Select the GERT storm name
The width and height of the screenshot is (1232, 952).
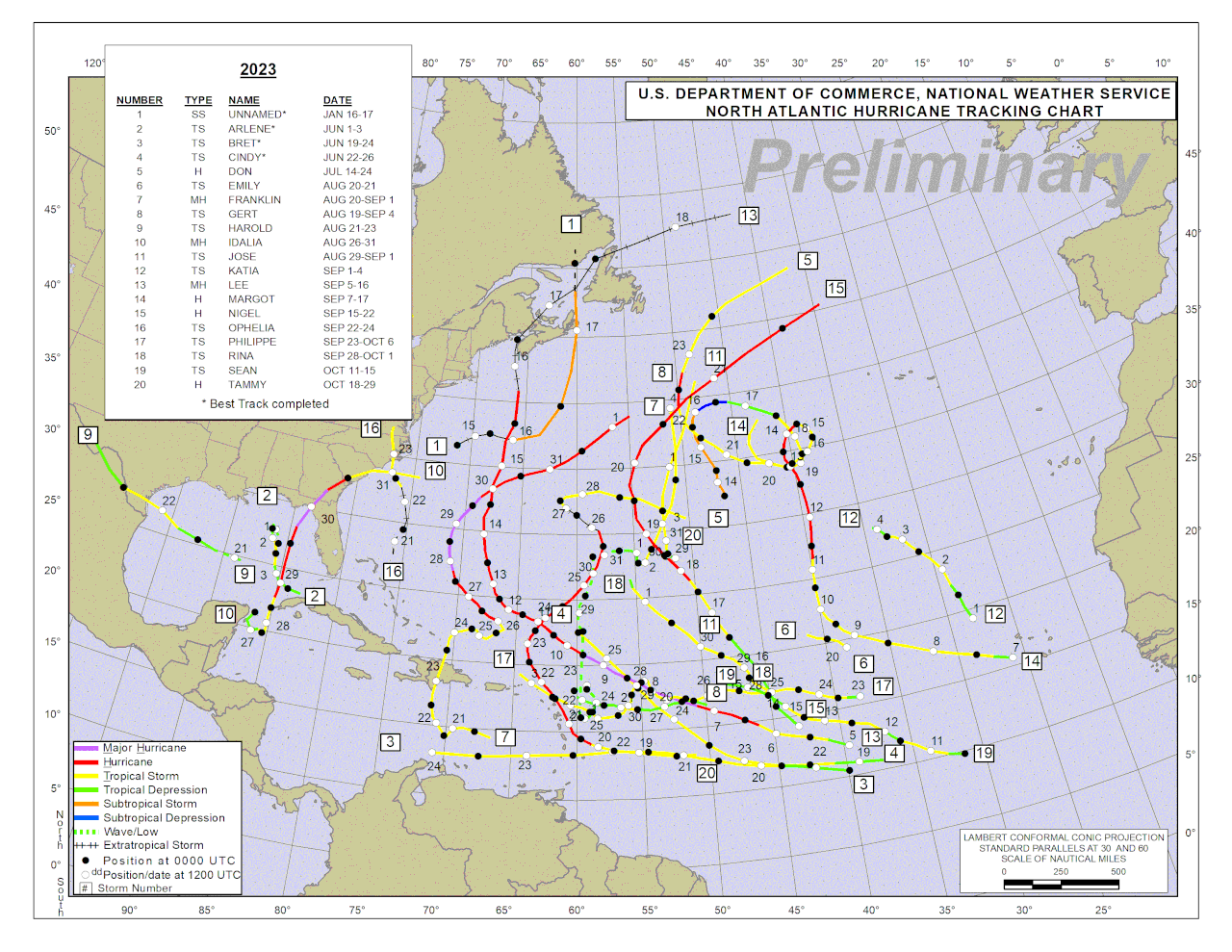pyautogui.click(x=243, y=215)
